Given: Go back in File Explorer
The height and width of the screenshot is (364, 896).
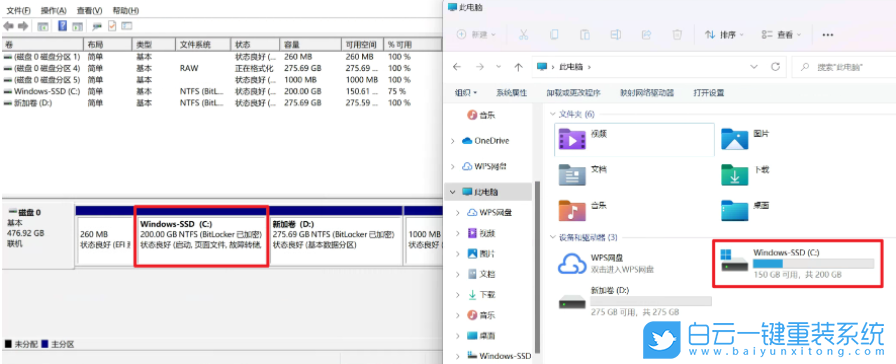Looking at the screenshot, I should pyautogui.click(x=457, y=67).
